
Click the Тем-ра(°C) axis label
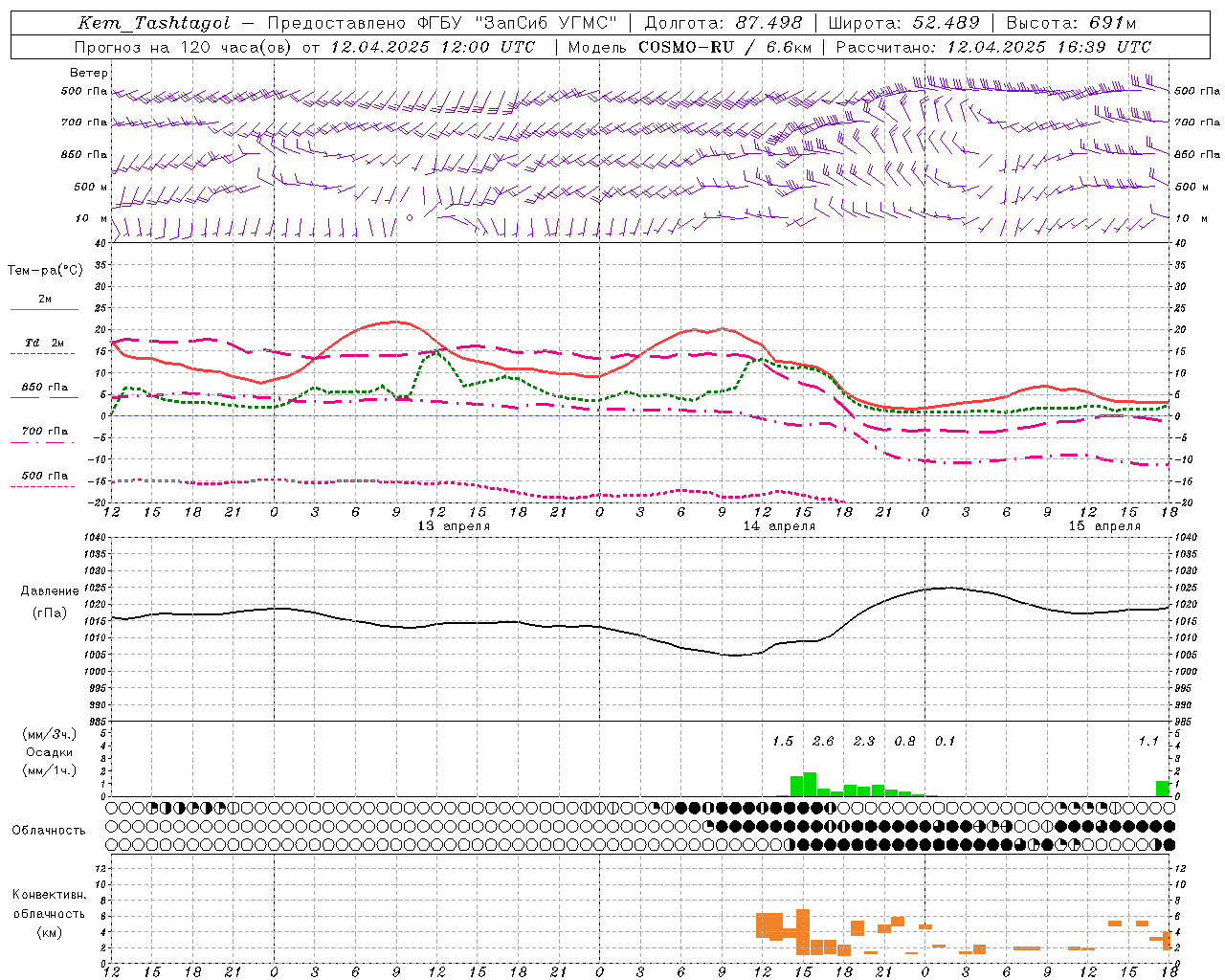[x=45, y=271]
